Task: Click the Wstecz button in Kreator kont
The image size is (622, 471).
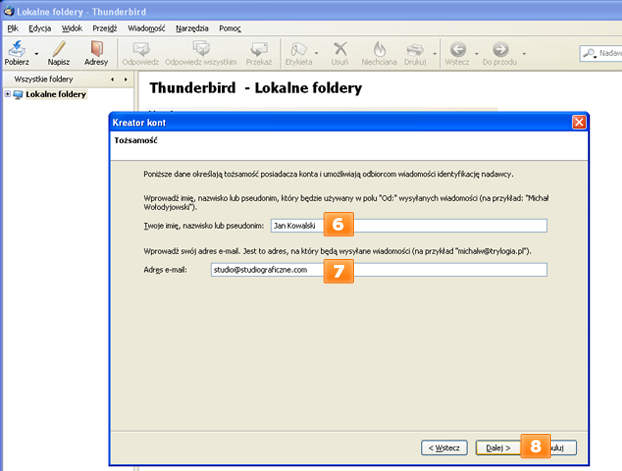Action: (444, 448)
